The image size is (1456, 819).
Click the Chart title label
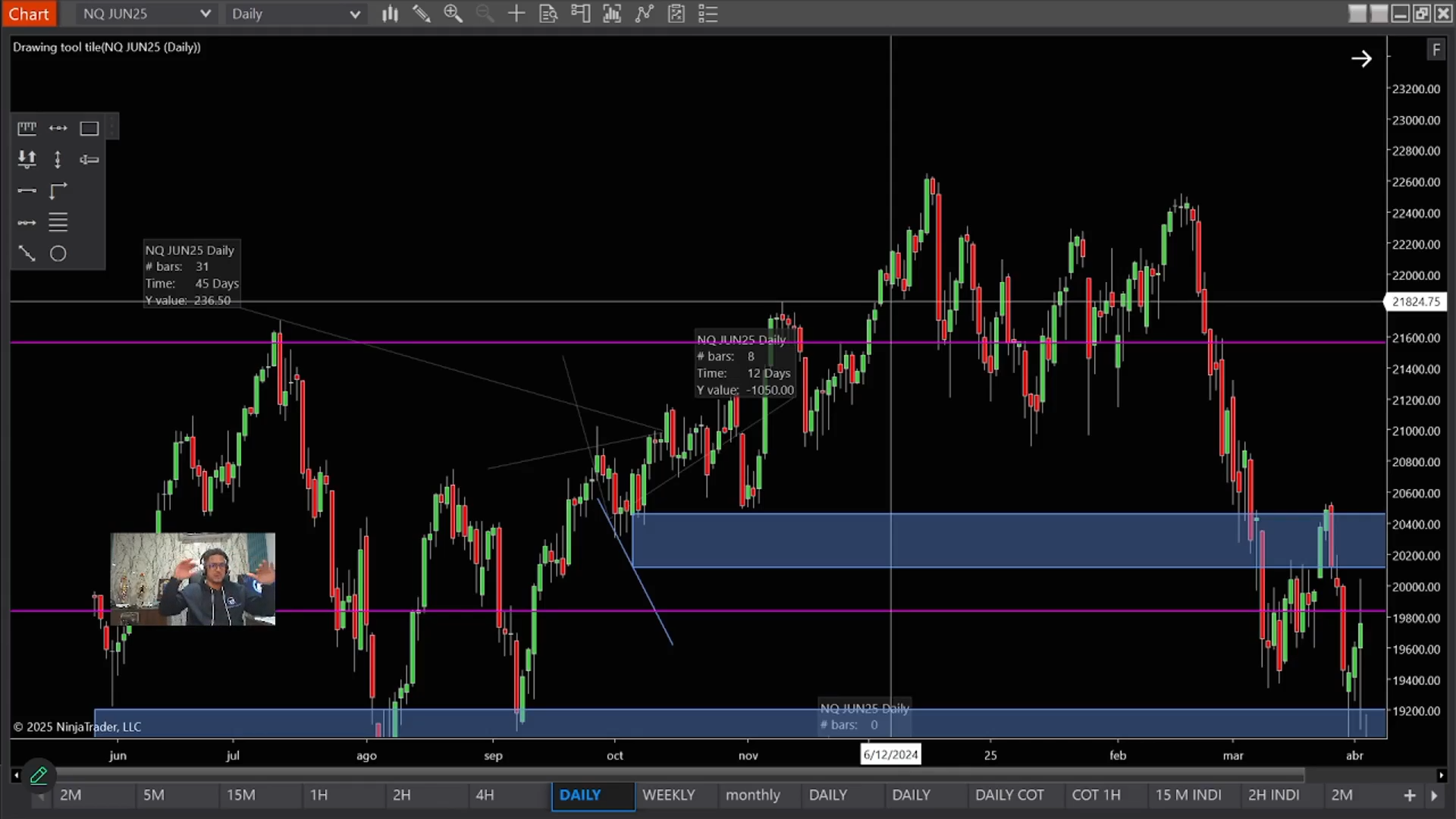point(29,14)
